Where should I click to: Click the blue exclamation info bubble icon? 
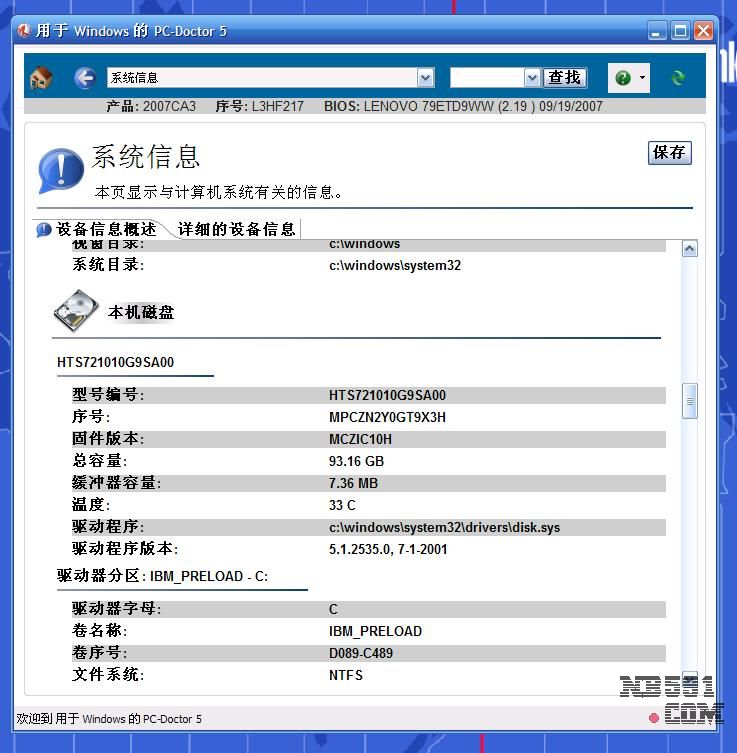[60, 170]
